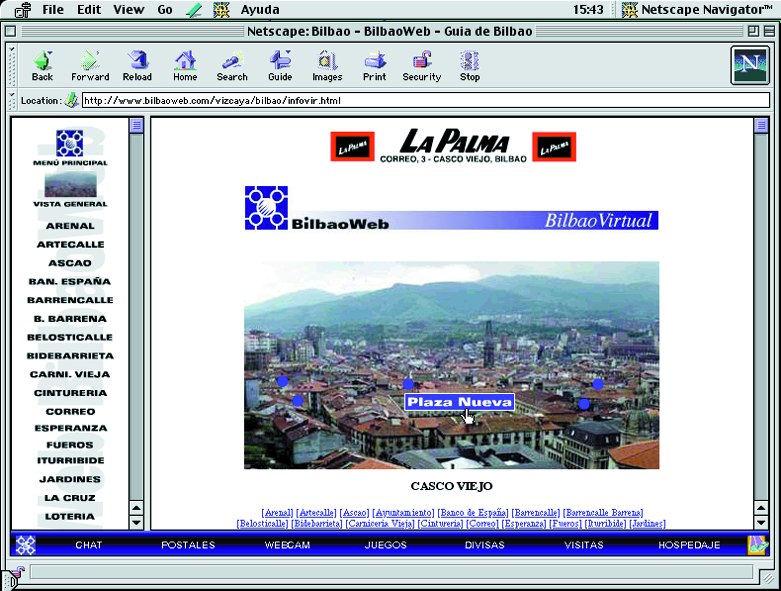Click the Location URL field
The width and height of the screenshot is (781, 591).
[426, 101]
